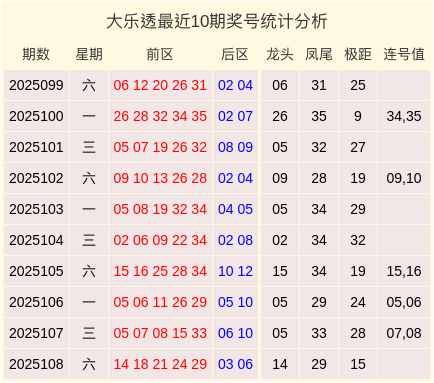Click 凤尾 value 31 in row 2025099

(319, 85)
